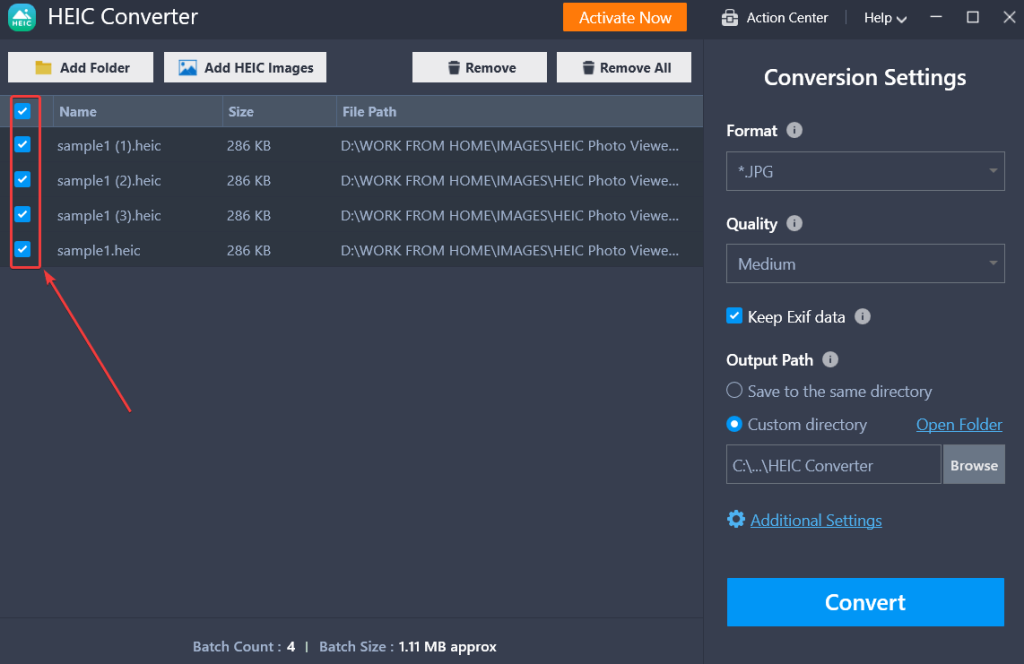The height and width of the screenshot is (664, 1024).
Task: Click the Quality info icon
Action: click(x=794, y=223)
